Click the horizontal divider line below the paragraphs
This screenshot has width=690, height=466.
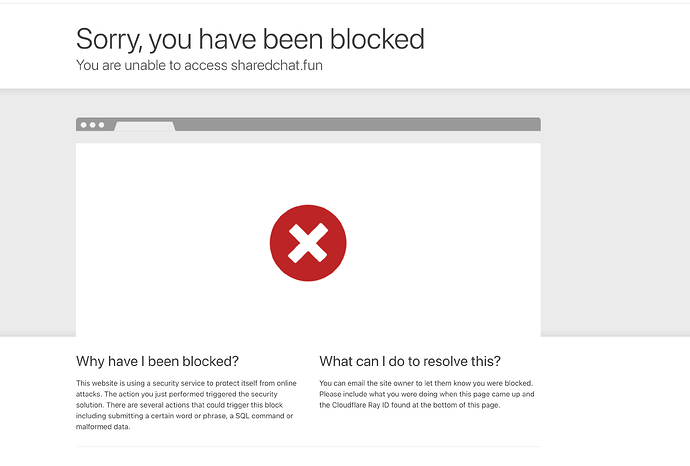[308, 447]
